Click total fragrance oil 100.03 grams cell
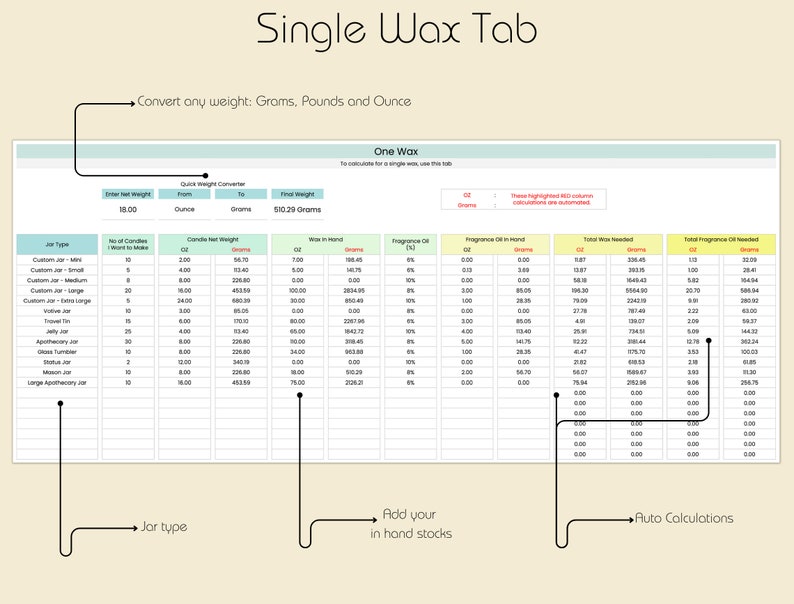 click(749, 352)
